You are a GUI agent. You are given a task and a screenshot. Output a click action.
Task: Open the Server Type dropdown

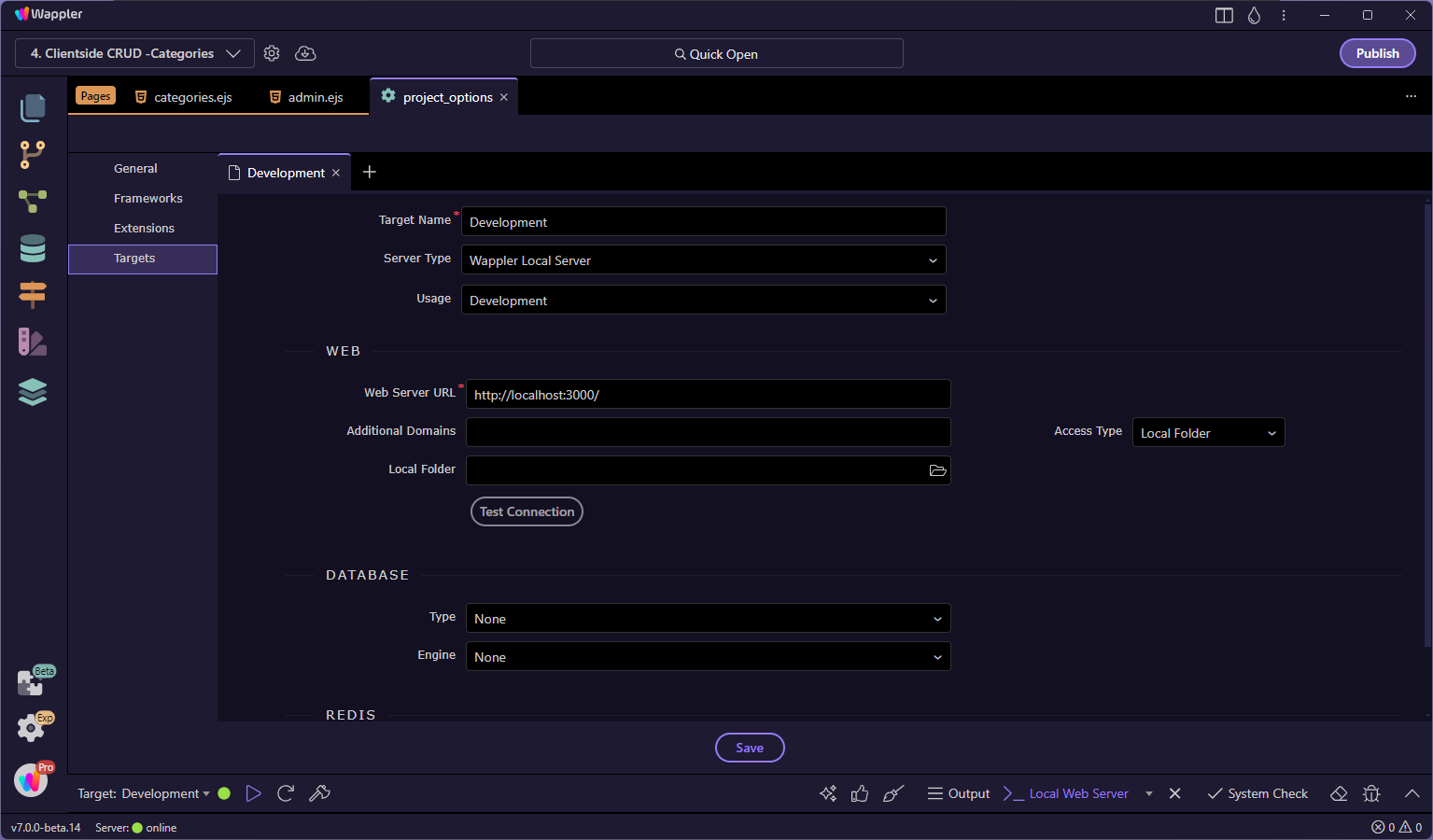(703, 259)
